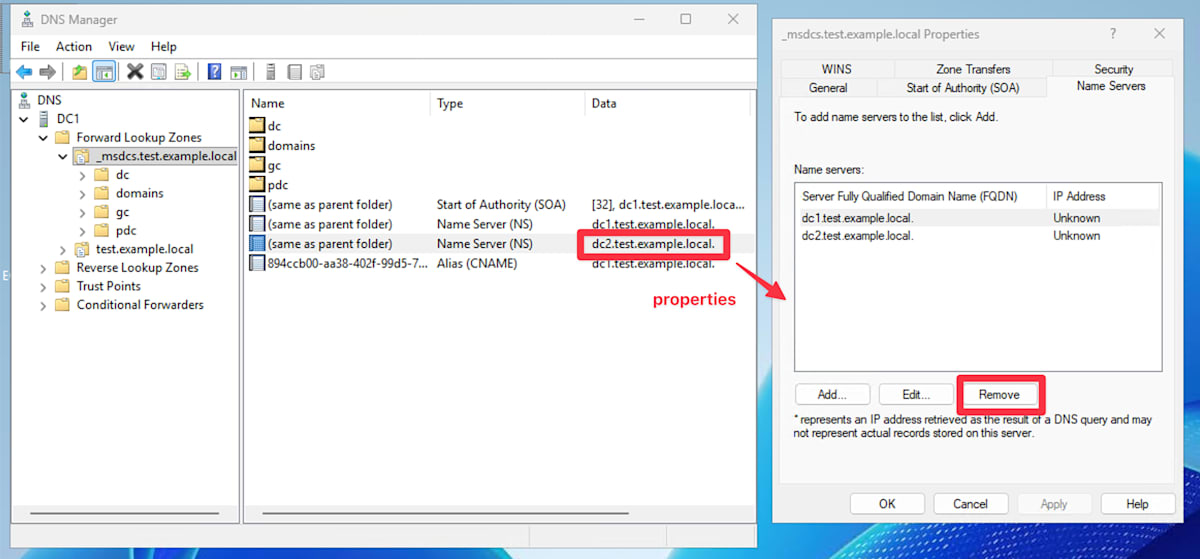
Task: Open the Help menu
Action: 164,46
